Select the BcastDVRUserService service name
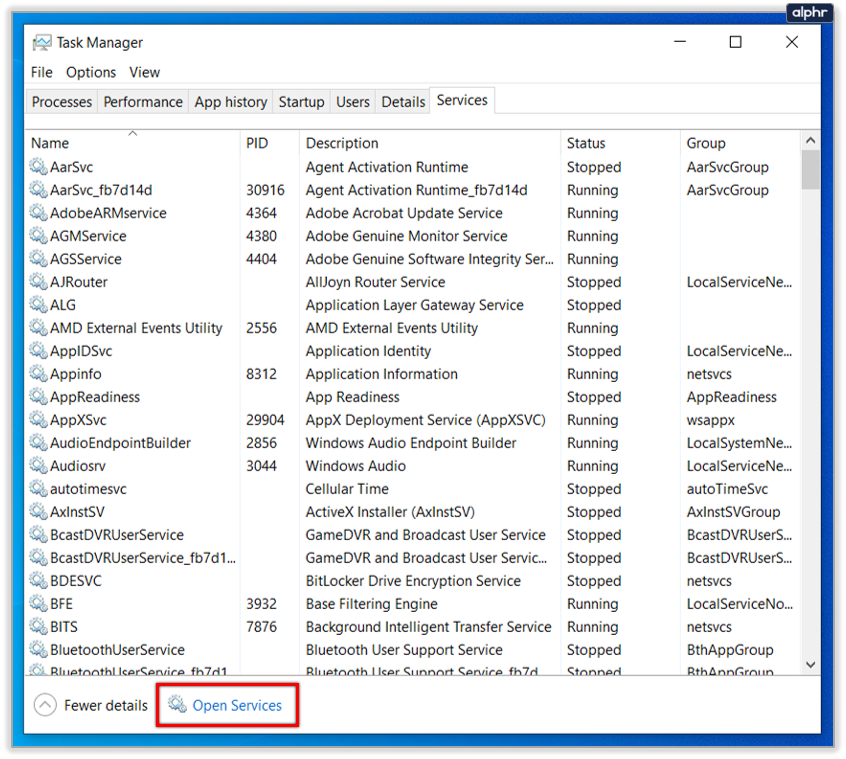This screenshot has height=759, width=846. coord(117,535)
